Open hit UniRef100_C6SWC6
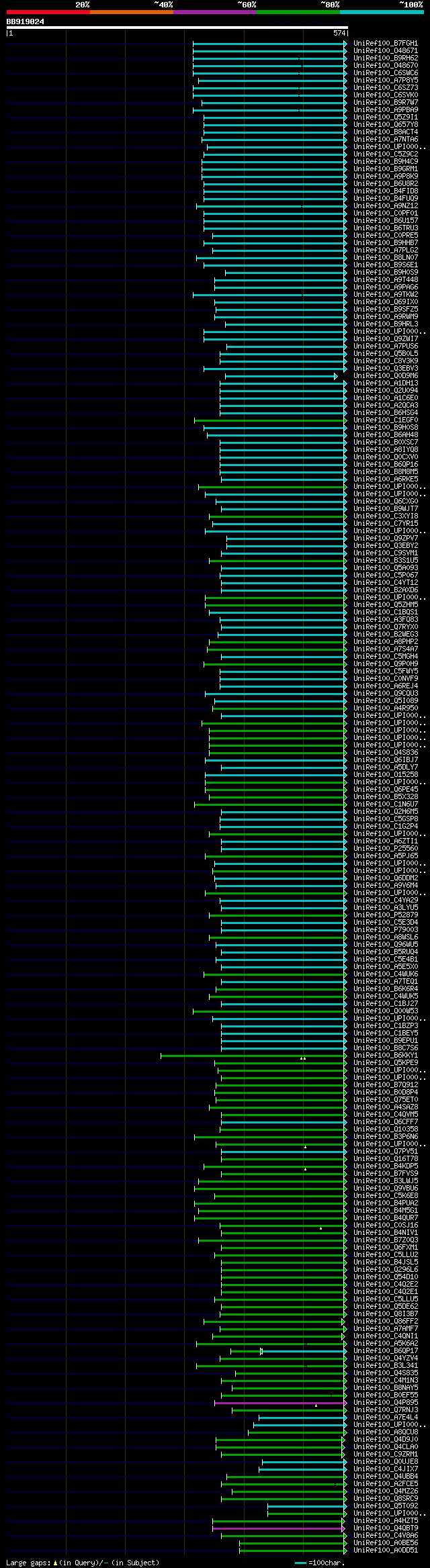Image resolution: width=430 pixels, height=1568 pixels. coord(386,73)
